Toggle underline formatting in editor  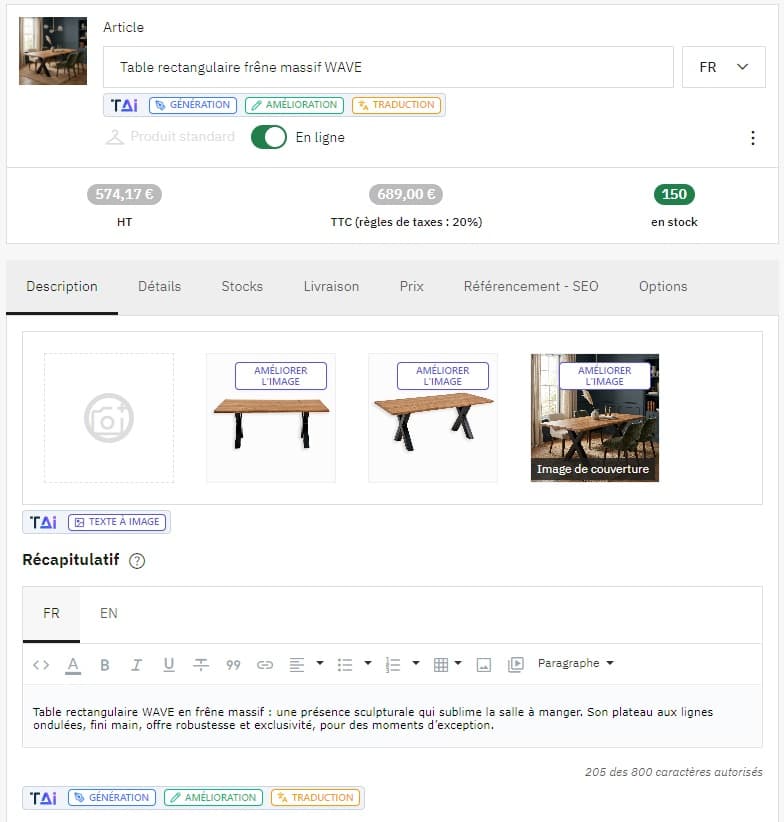pos(169,665)
